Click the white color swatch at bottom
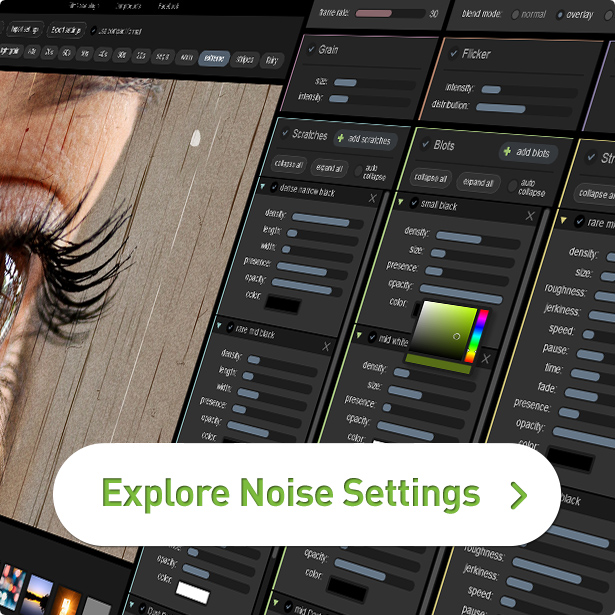Viewport: 615px width, 615px height. 193,592
